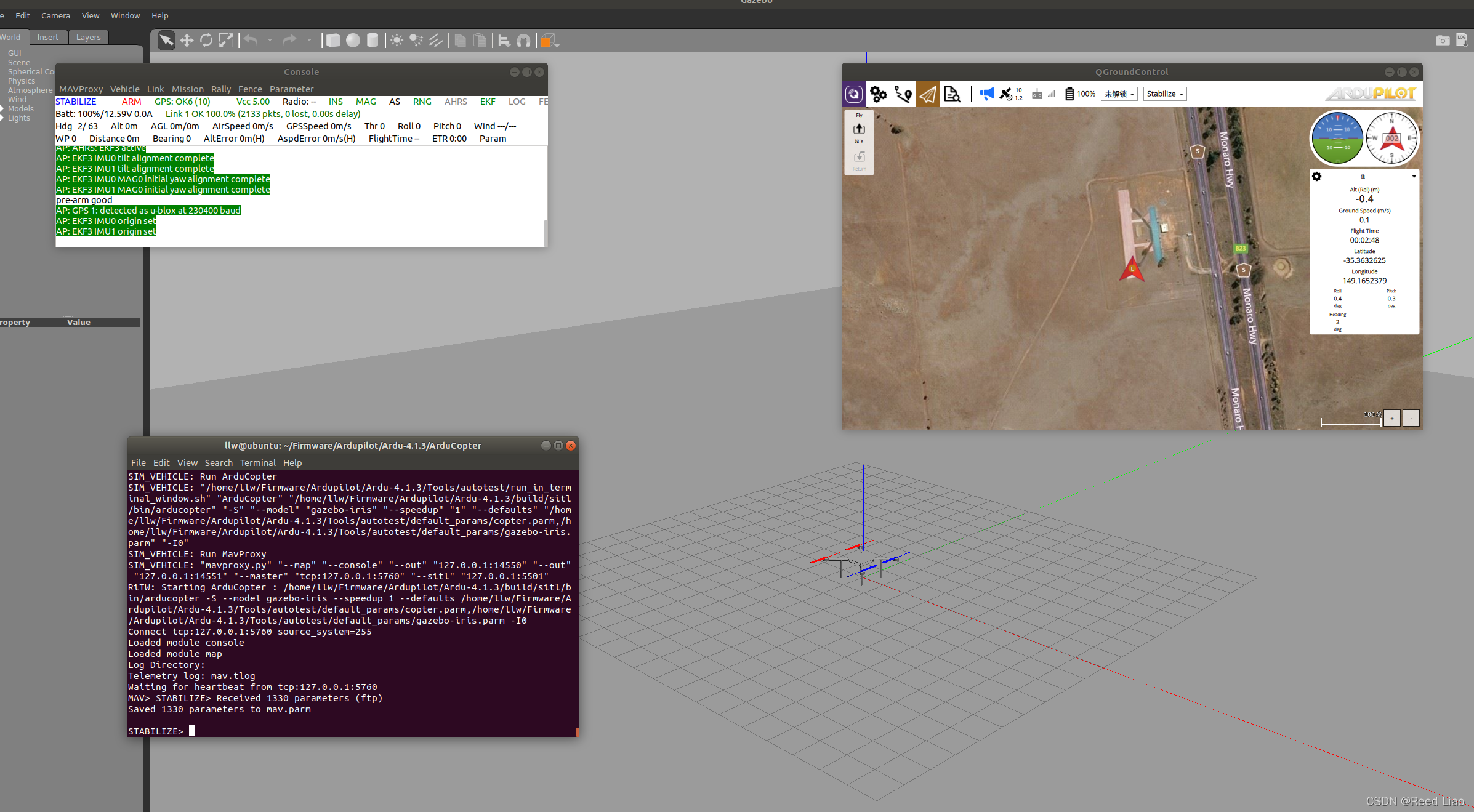Click the Gazebo log recording icon
Viewport: 1474px width, 812px height.
pos(1462,41)
